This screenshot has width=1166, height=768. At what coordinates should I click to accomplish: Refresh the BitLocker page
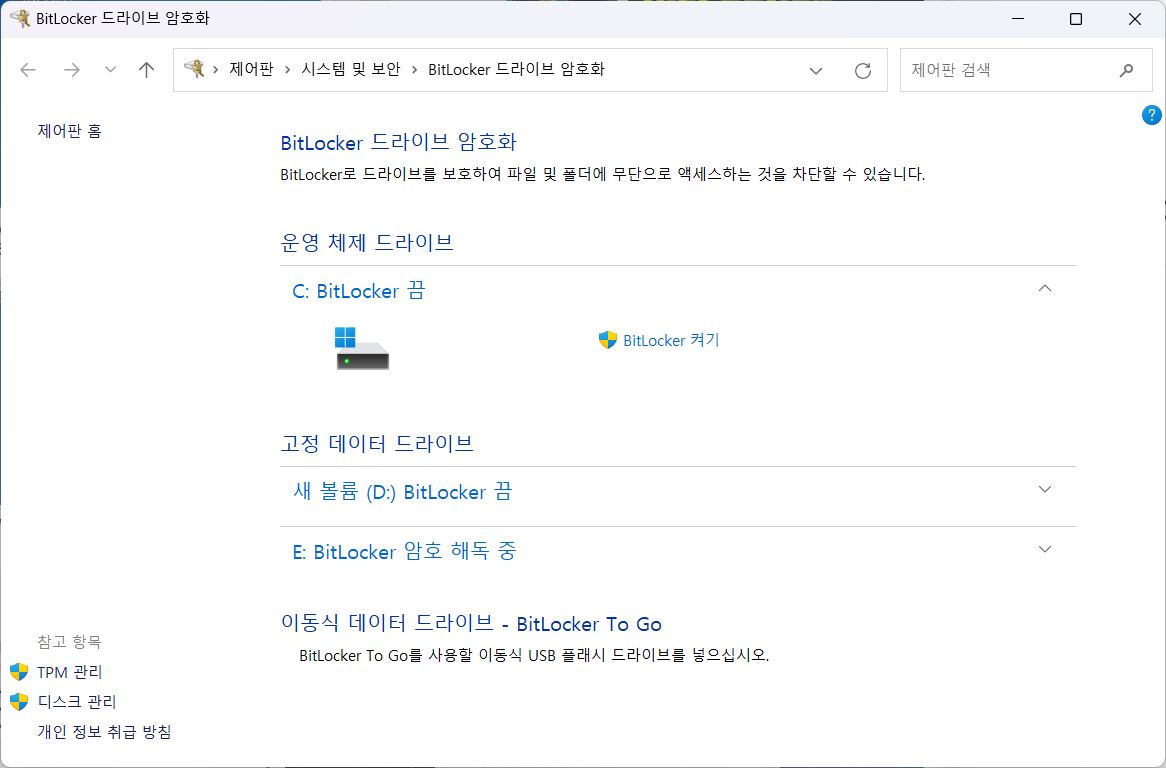[x=863, y=71]
